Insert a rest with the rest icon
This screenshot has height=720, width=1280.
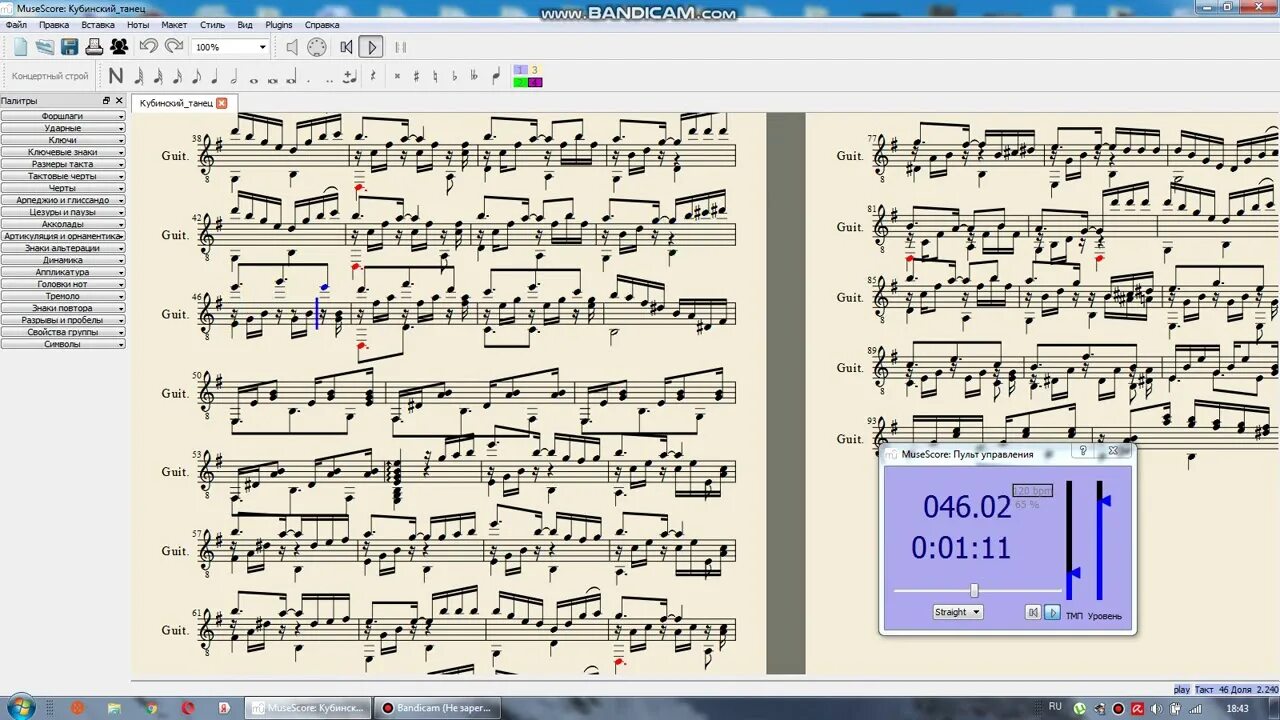[x=371, y=76]
